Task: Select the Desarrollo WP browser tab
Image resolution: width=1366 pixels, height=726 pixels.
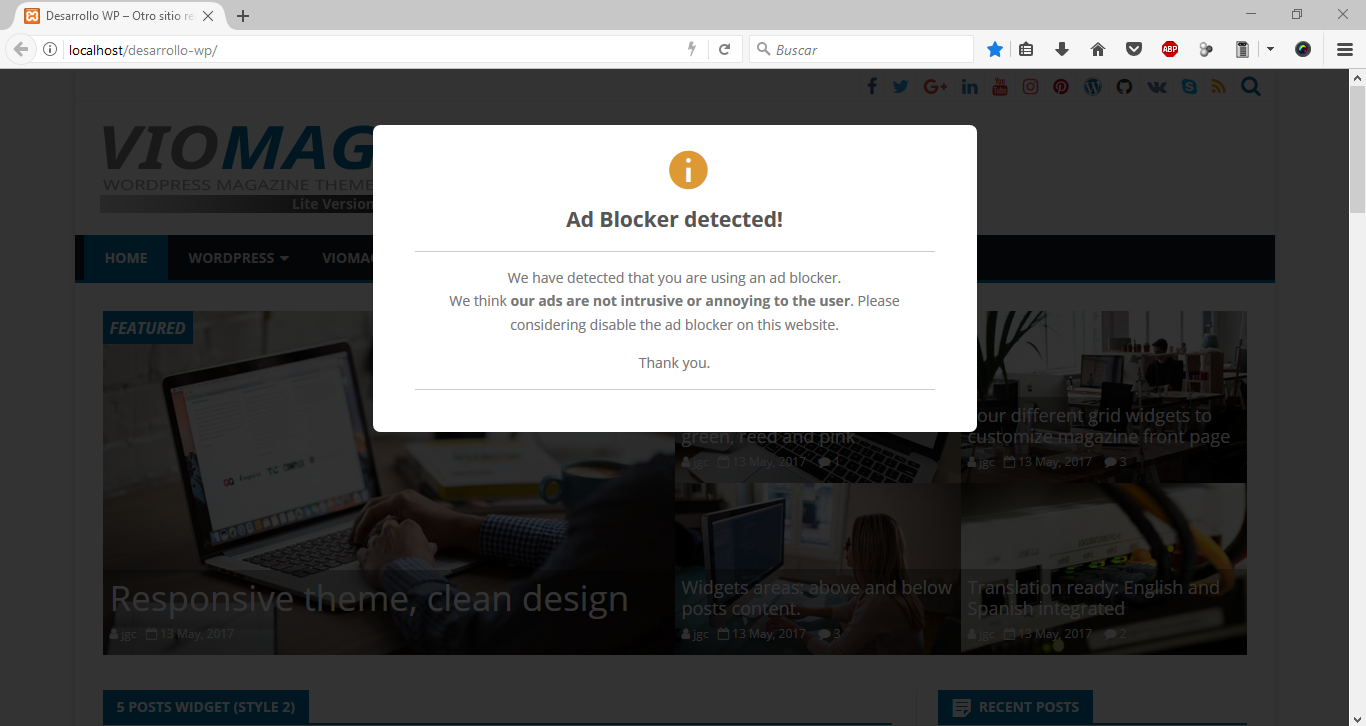Action: 120,16
